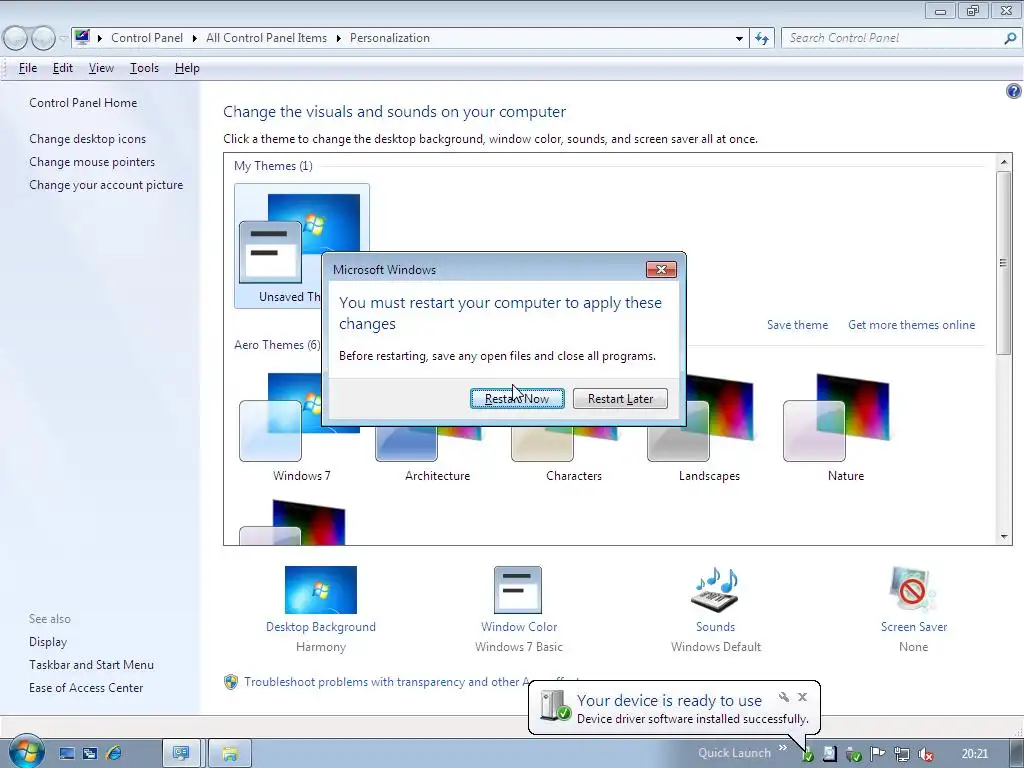Viewport: 1024px width, 768px height.
Task: Click the Back navigation button
Action: point(16,39)
